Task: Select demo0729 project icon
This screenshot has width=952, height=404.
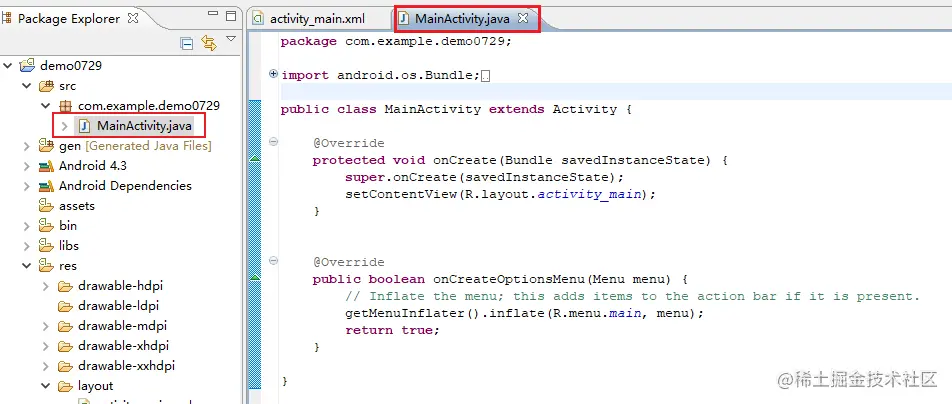Action: click(x=27, y=65)
